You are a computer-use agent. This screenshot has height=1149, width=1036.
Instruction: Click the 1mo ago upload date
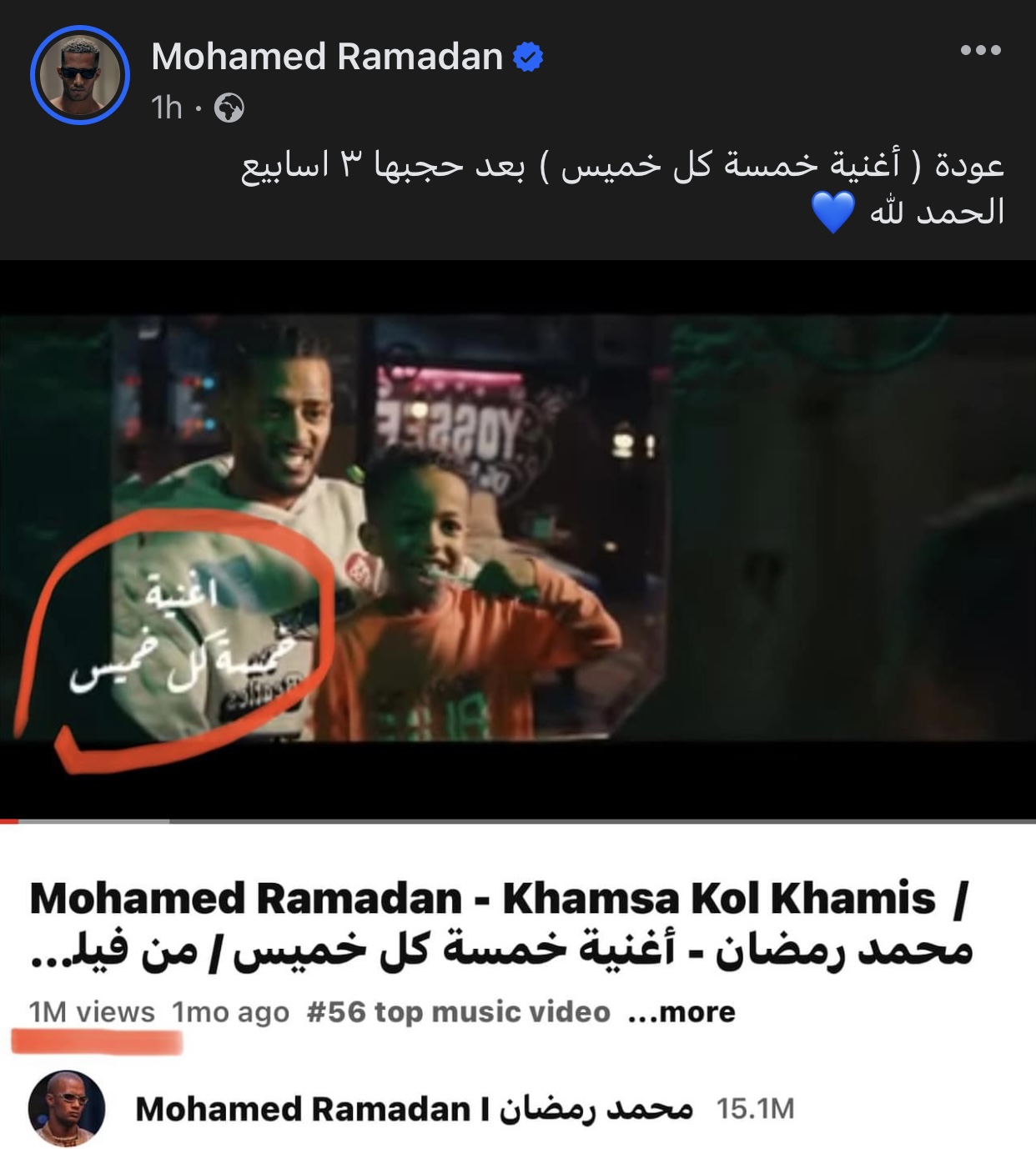point(231,1012)
